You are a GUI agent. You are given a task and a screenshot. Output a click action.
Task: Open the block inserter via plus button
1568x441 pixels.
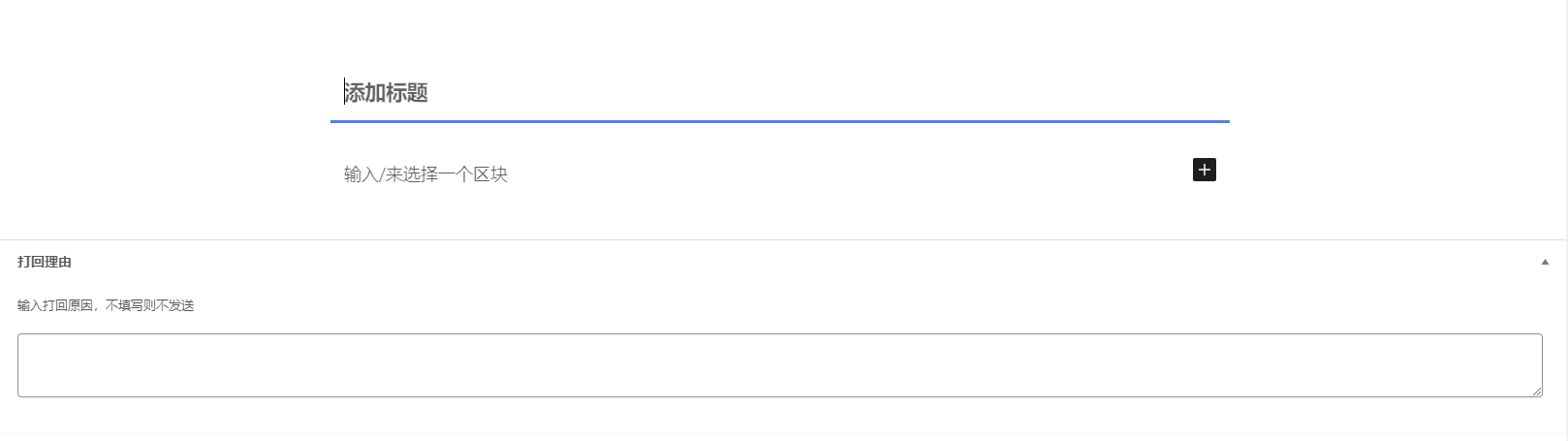pyautogui.click(x=1204, y=170)
